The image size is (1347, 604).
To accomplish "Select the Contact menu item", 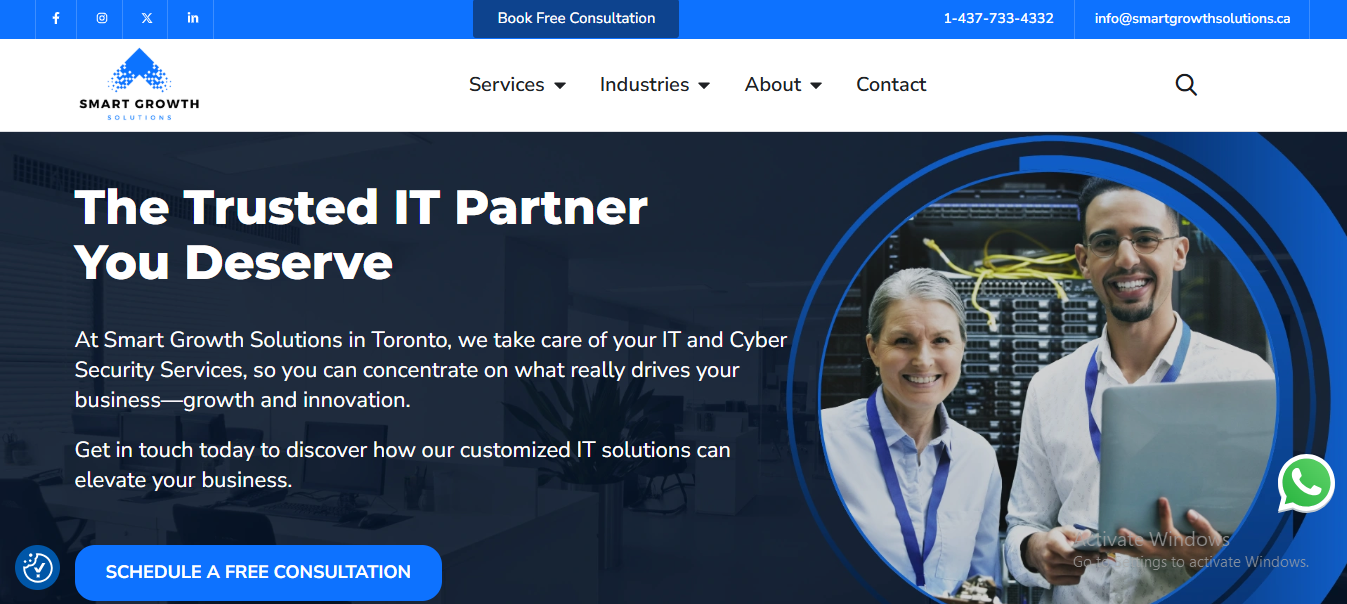I will click(891, 85).
